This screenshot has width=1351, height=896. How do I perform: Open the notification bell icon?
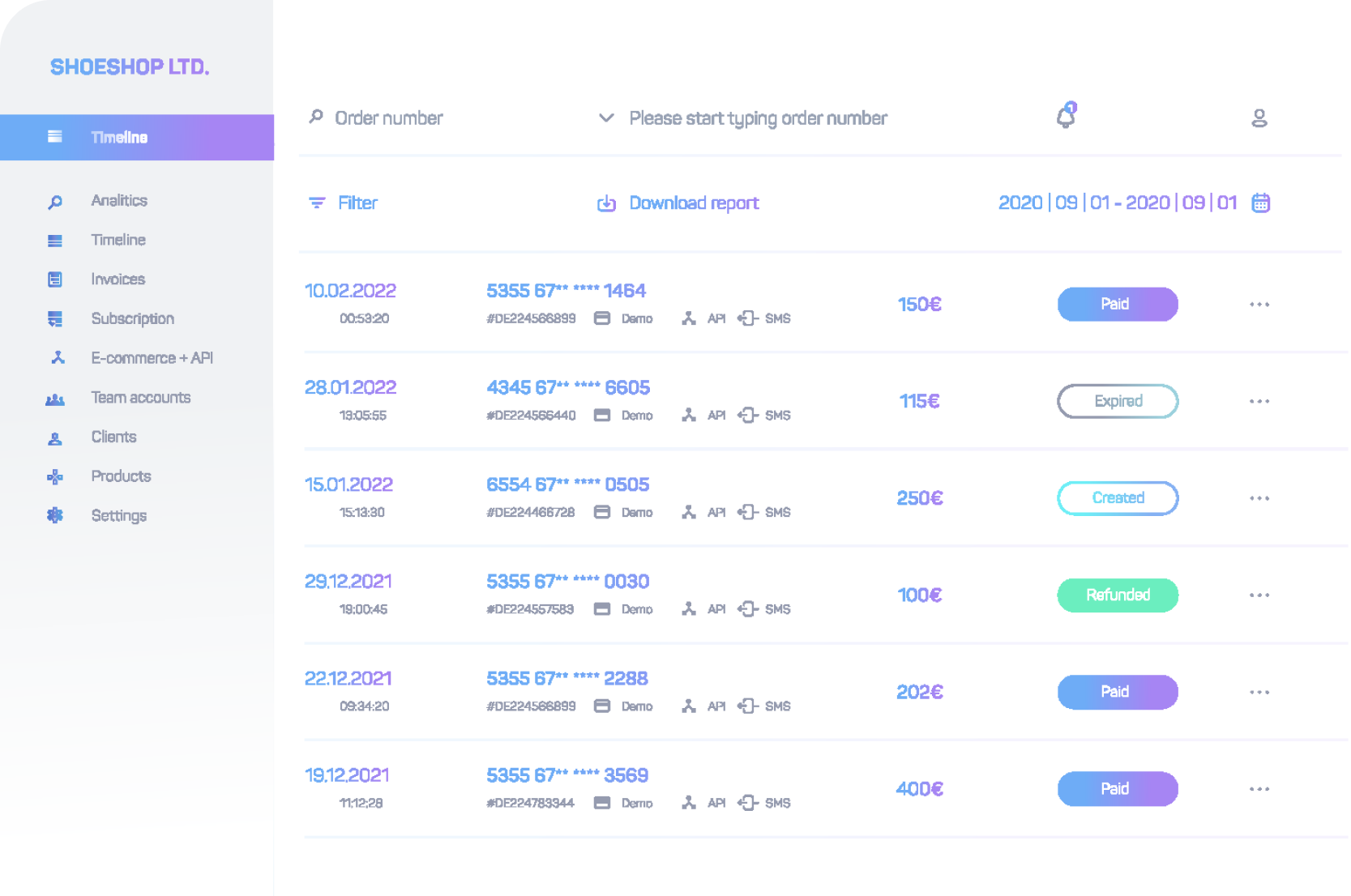click(x=1066, y=117)
